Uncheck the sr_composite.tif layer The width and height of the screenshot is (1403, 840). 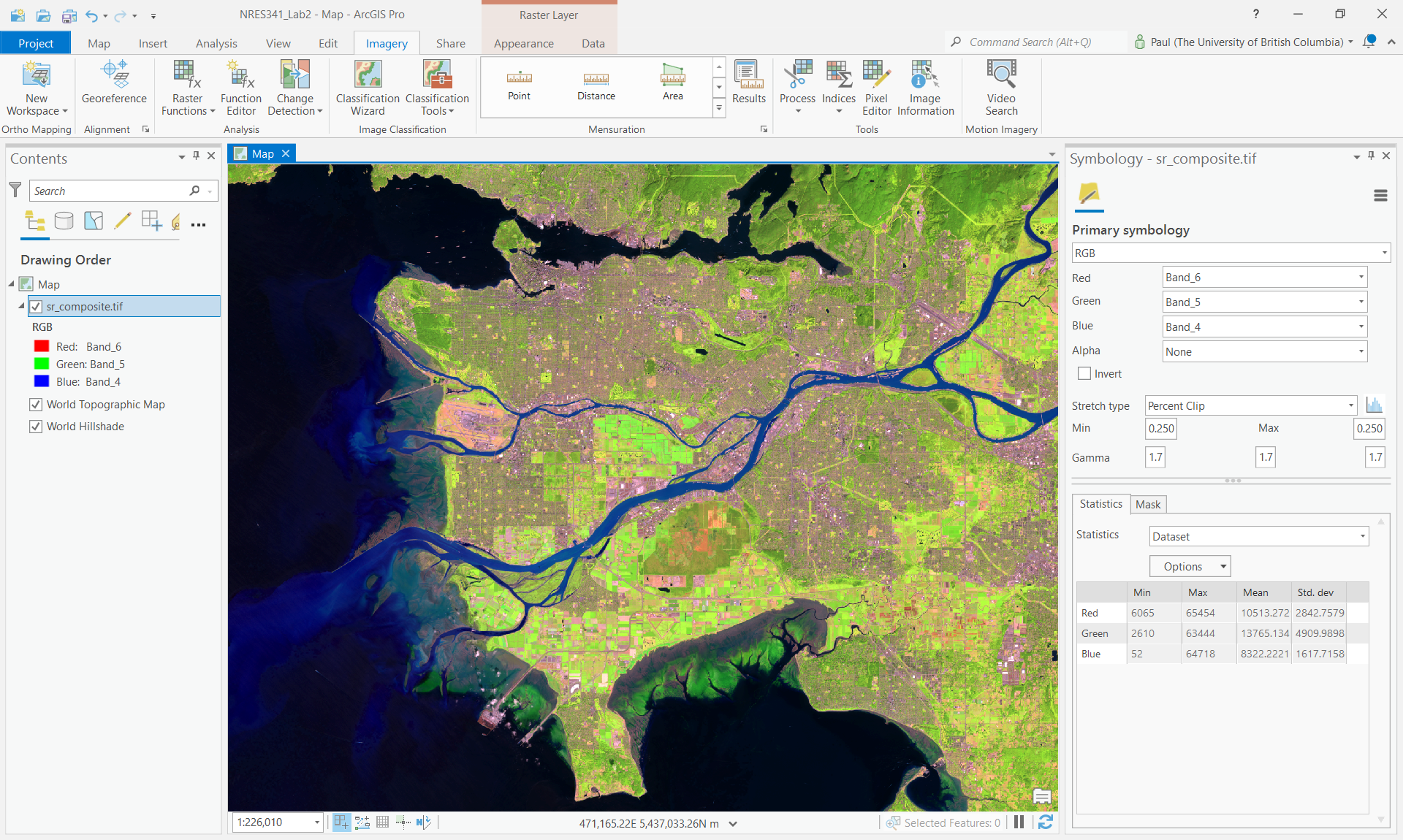[x=36, y=307]
